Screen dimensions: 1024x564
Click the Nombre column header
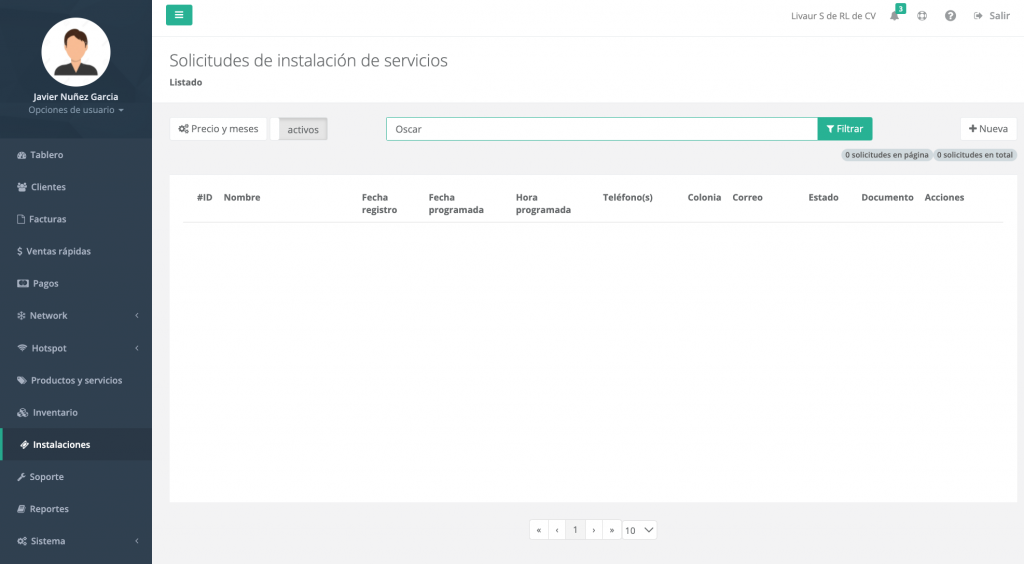tap(242, 197)
